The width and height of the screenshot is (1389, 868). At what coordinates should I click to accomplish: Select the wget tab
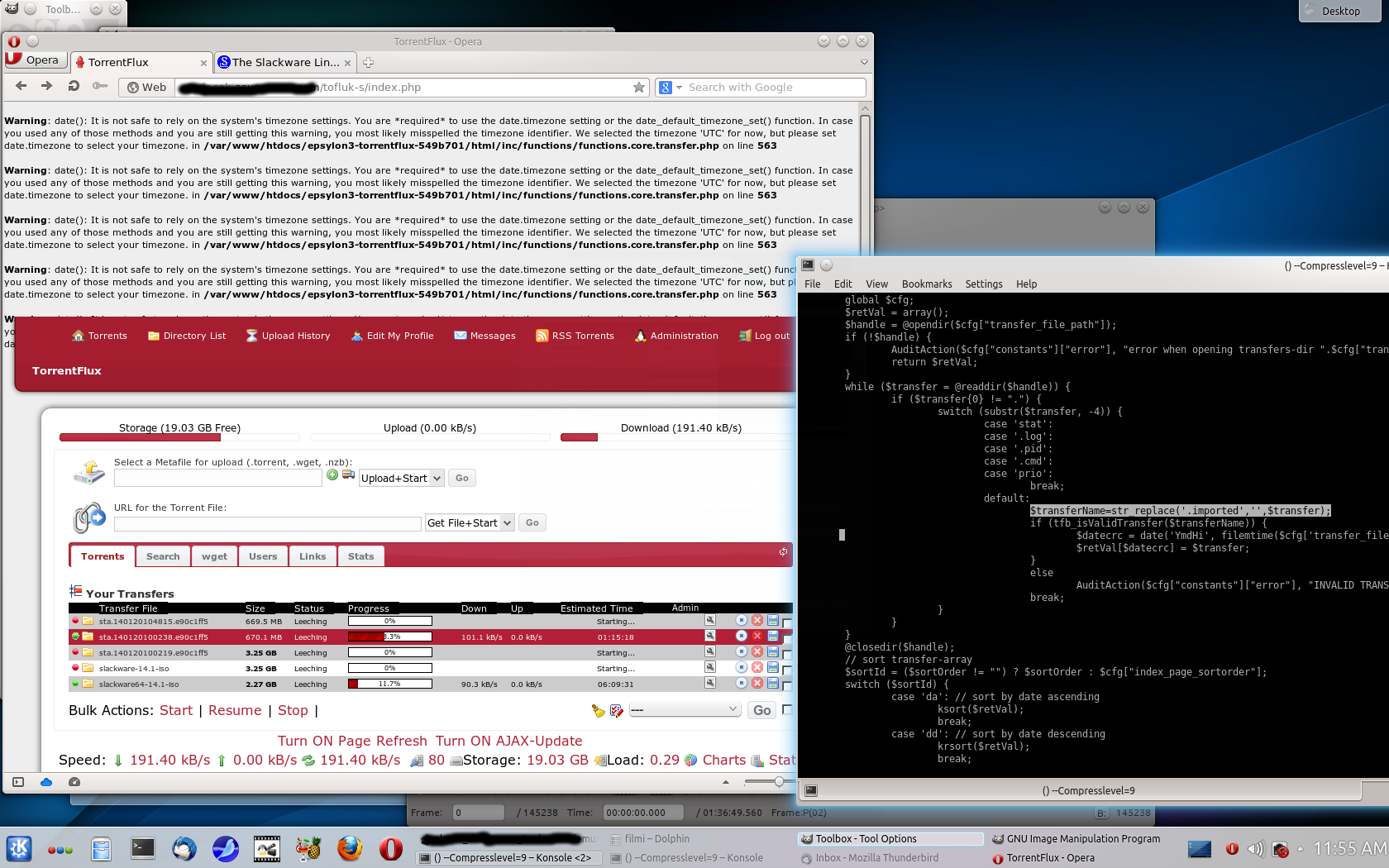point(214,556)
